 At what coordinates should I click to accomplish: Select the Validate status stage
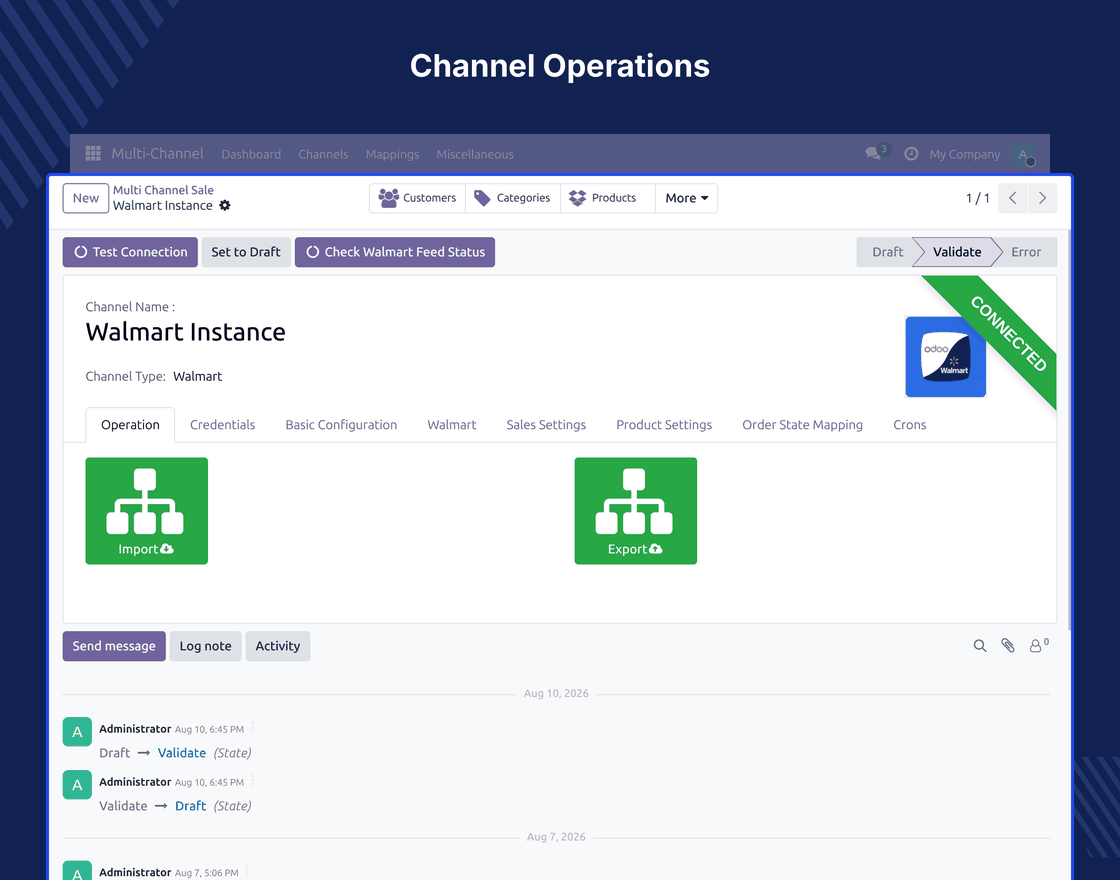956,252
